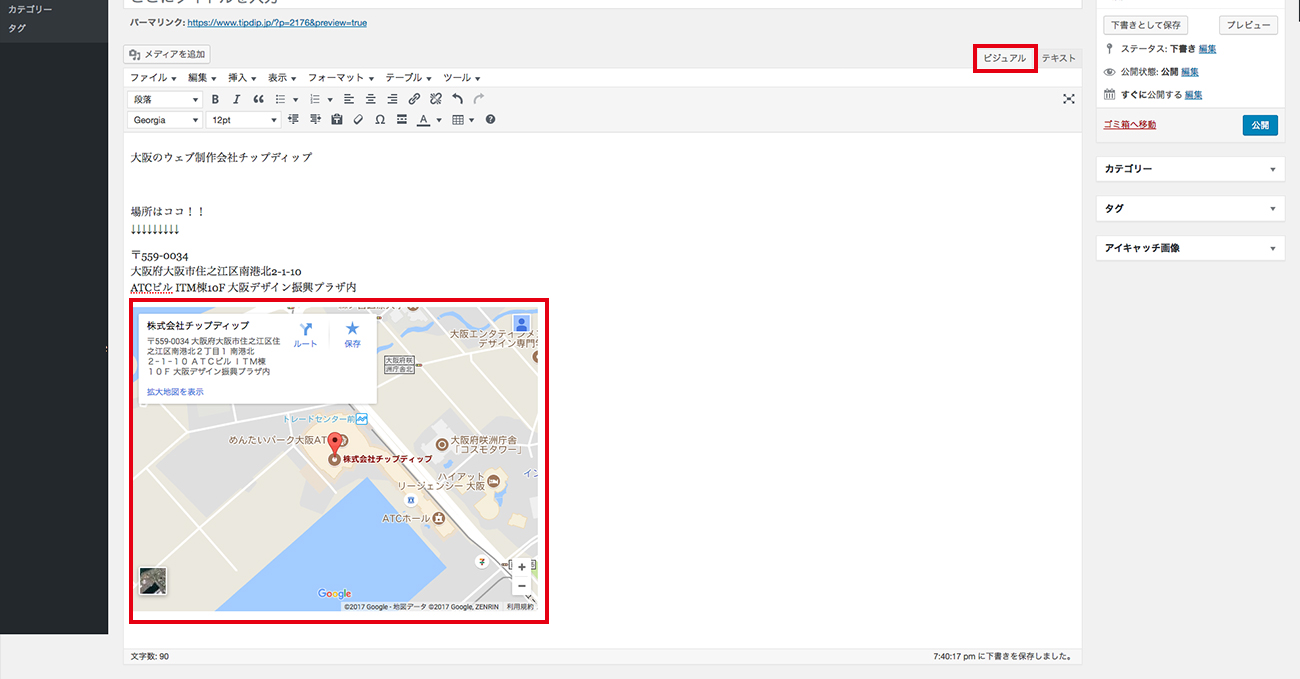The height and width of the screenshot is (679, 1300).
Task: Toggle bold formatting in the editor toolbar
Action: click(214, 99)
